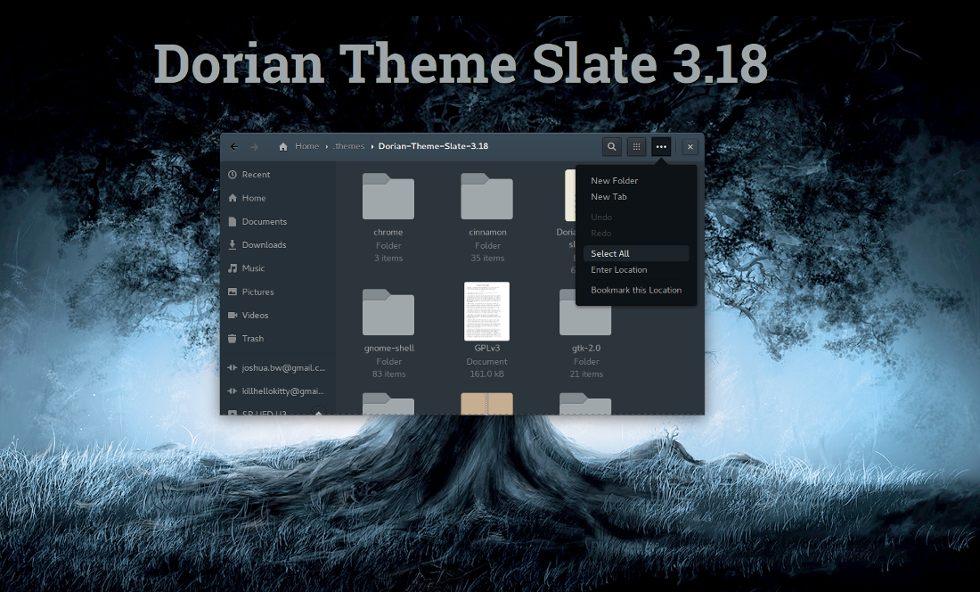Viewport: 980px width, 592px height.
Task: Click the '35 items' count text
Action: coord(488,258)
